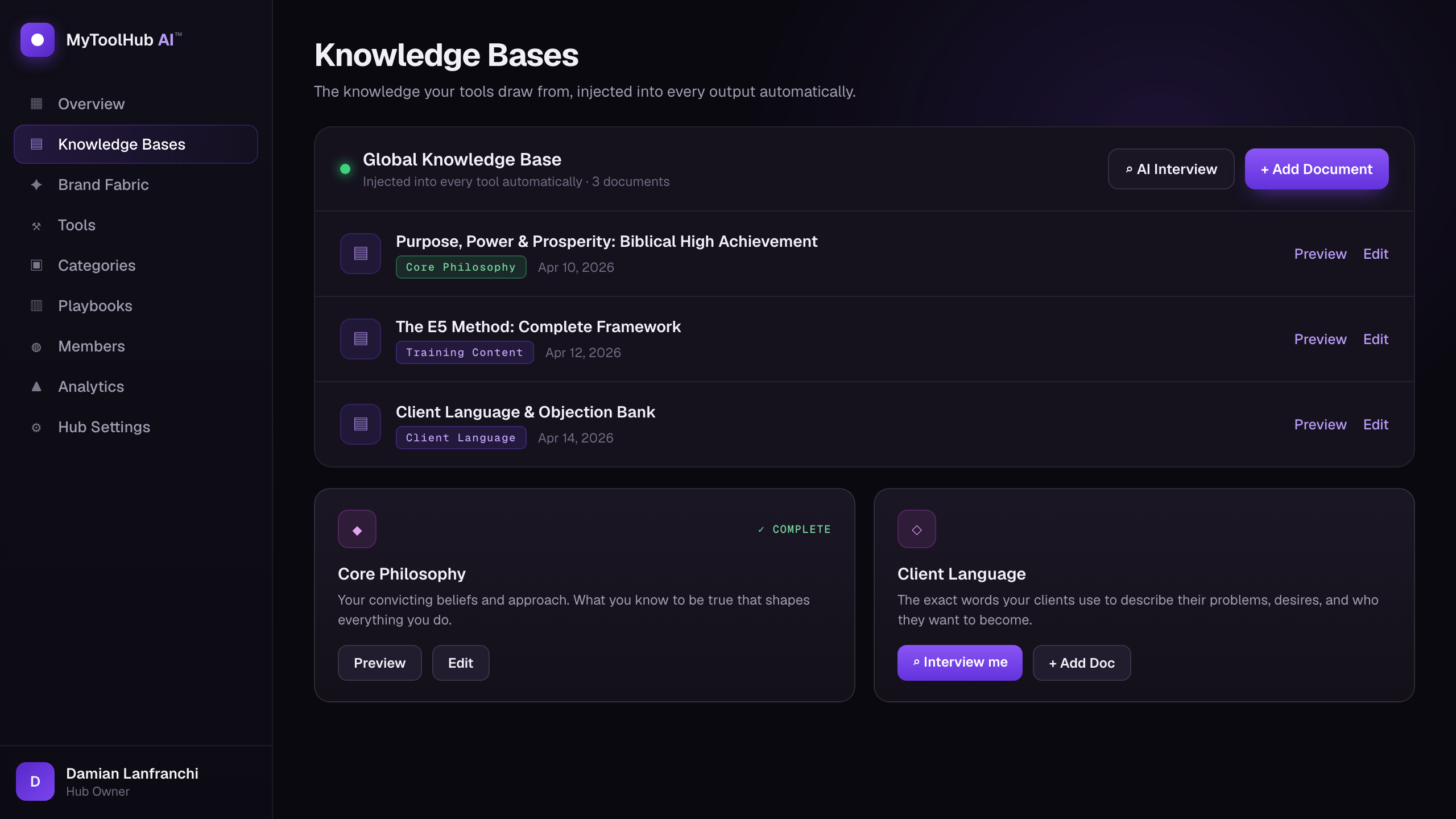Viewport: 1456px width, 819px height.
Task: Click document icon for Purpose, Power & Prosperity
Action: click(x=361, y=254)
